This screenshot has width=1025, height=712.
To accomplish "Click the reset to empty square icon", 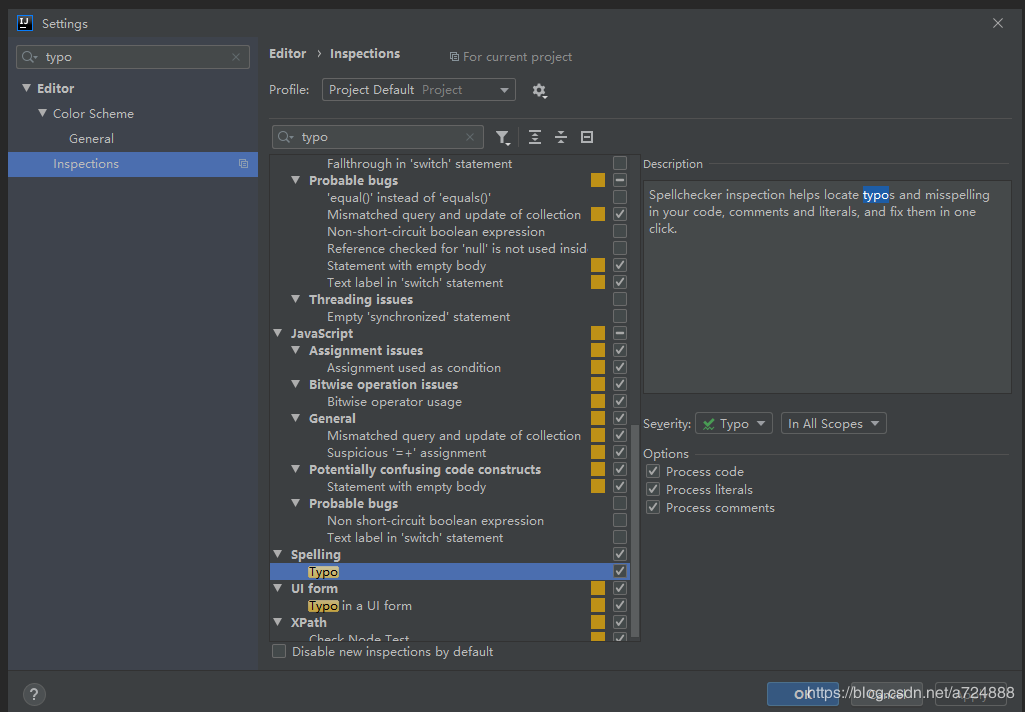I will [587, 137].
